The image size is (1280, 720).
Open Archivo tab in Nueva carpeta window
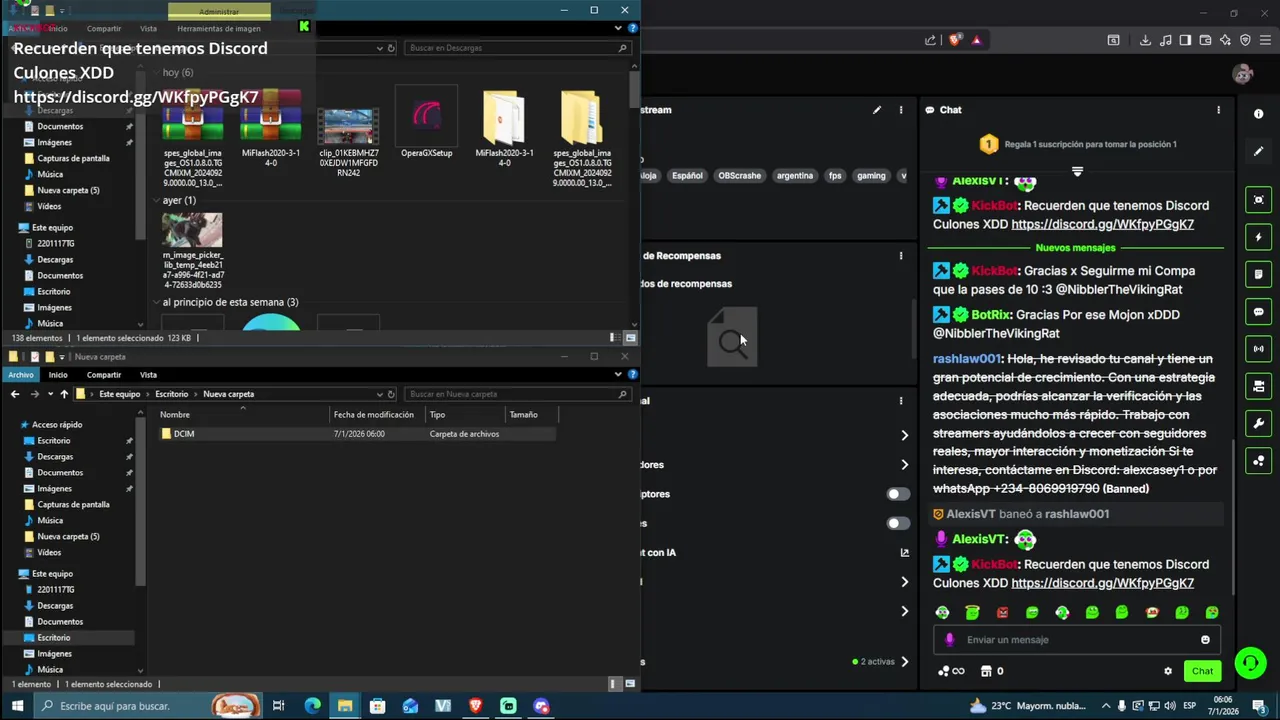coord(21,375)
